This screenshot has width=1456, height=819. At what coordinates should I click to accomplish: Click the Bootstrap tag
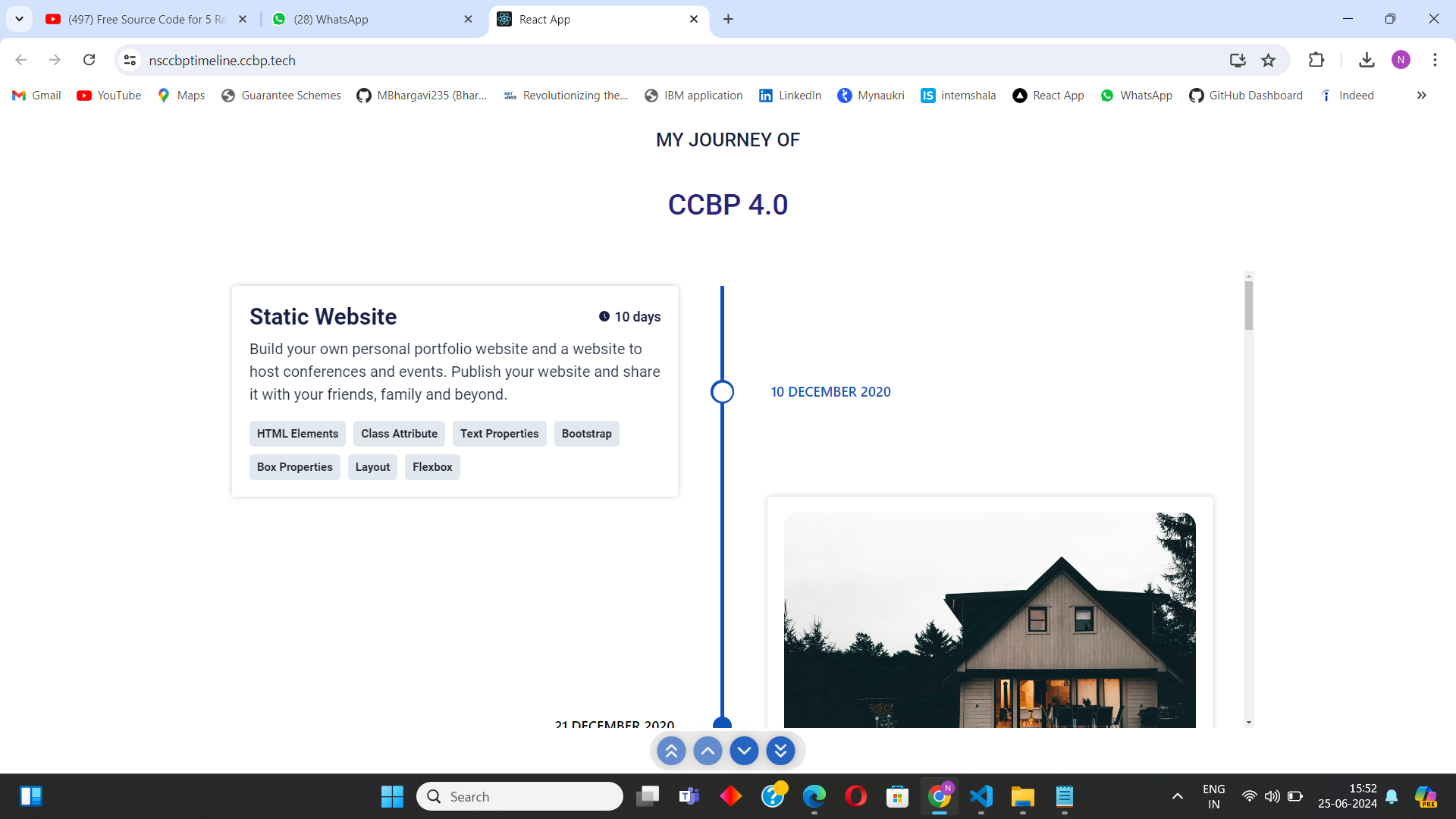click(x=586, y=434)
